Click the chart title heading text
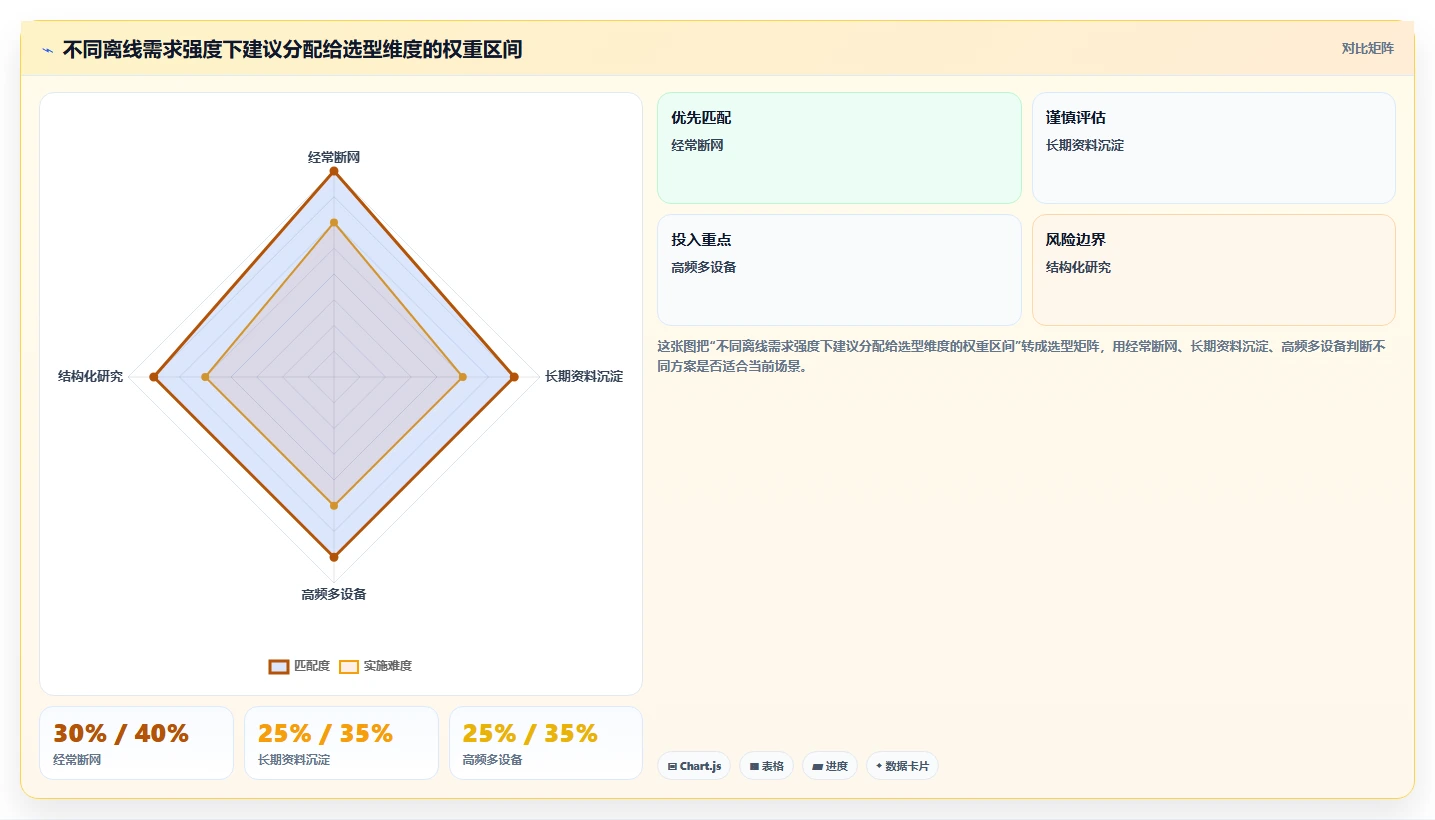The image size is (1435, 820). 292,49
